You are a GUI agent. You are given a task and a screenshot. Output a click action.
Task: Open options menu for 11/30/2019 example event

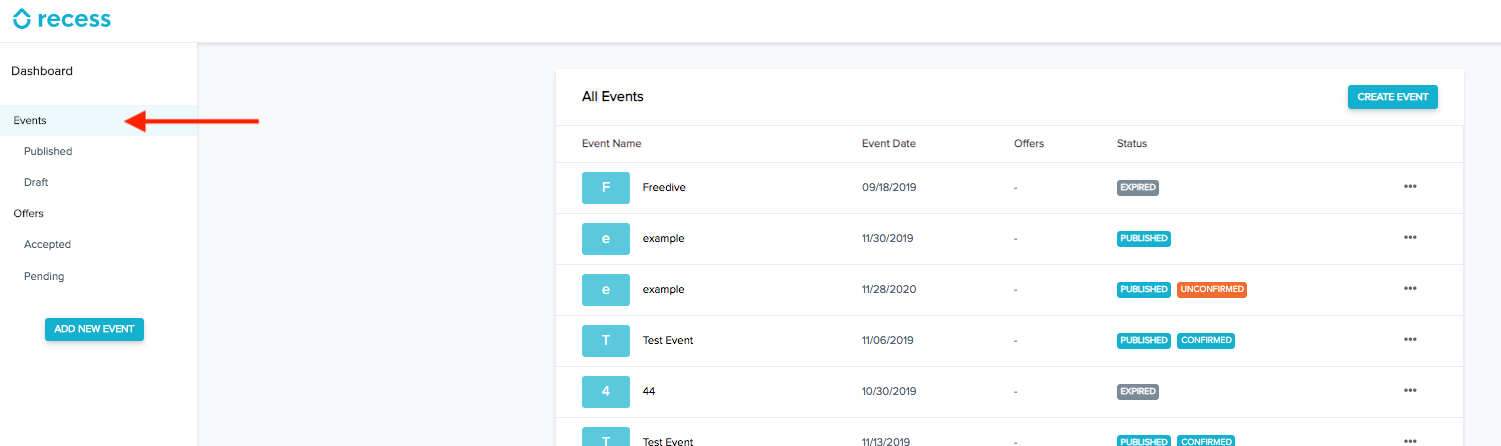click(x=1410, y=238)
